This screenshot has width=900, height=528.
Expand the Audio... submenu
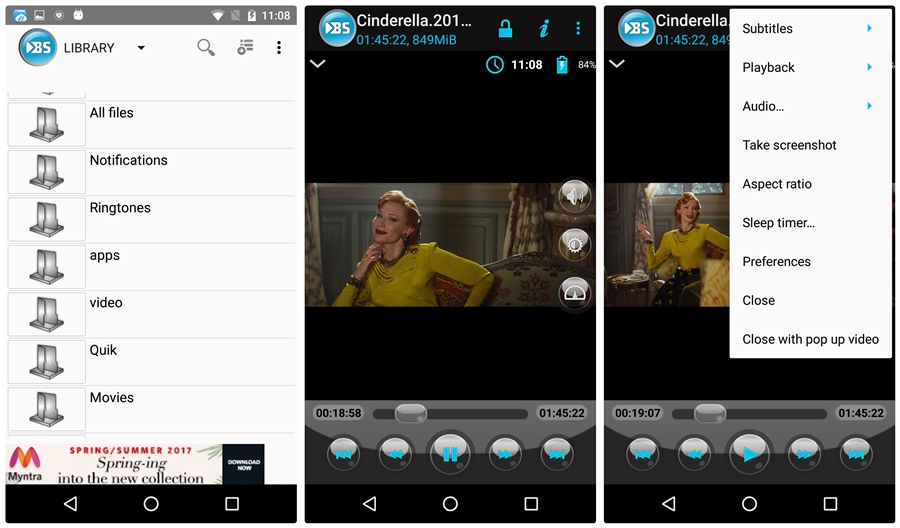click(810, 106)
